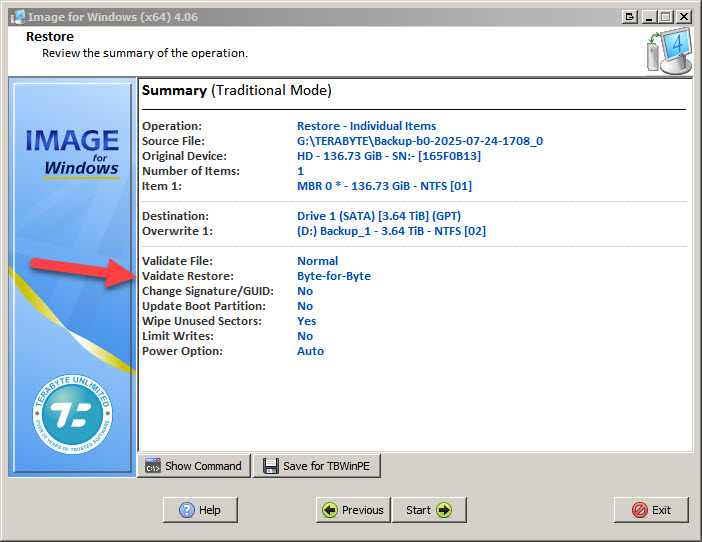Image resolution: width=702 pixels, height=542 pixels.
Task: Click the 'Source File:' label
Action: point(173,141)
